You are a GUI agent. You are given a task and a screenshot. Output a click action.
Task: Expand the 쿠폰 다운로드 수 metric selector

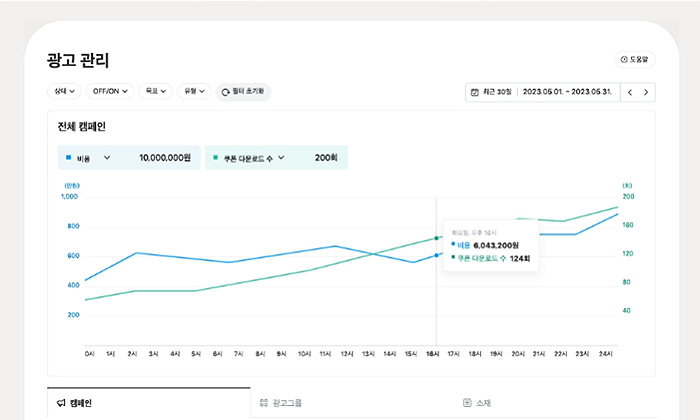point(281,158)
